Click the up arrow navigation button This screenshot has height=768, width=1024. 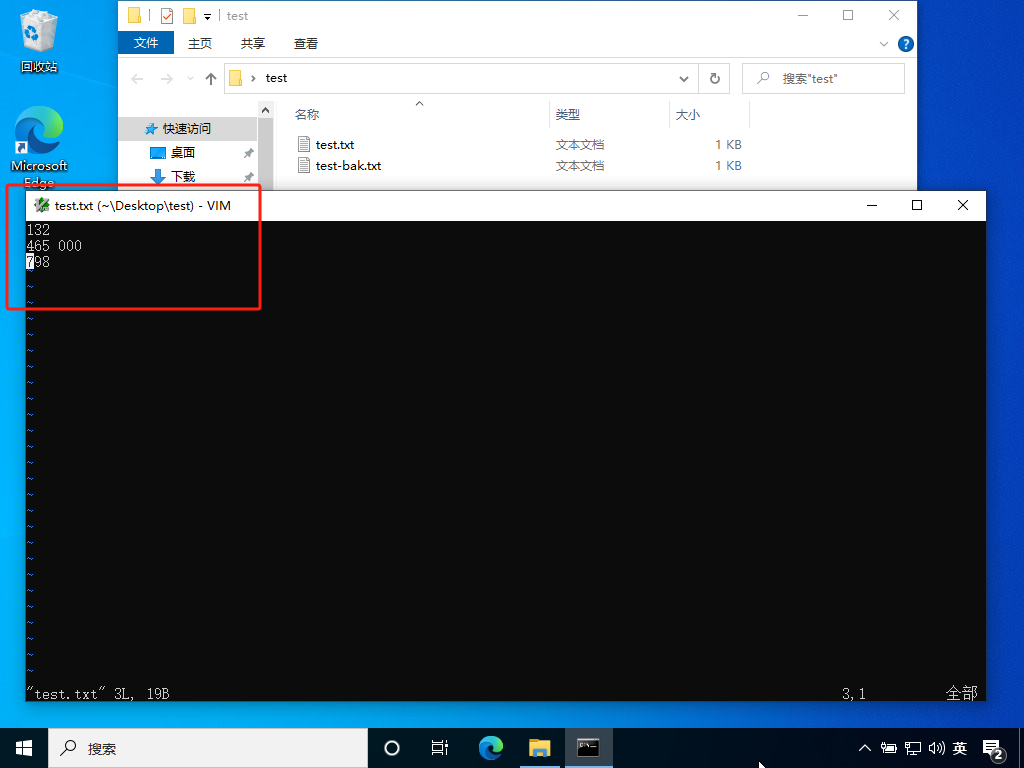211,78
